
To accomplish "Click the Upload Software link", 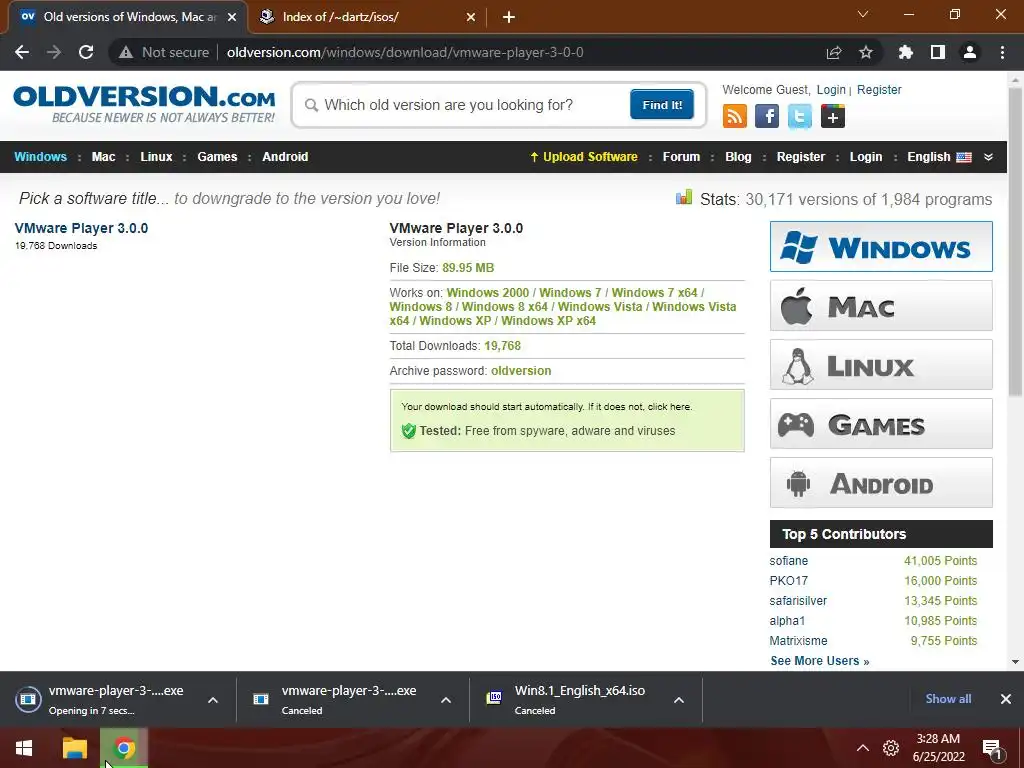I will [x=584, y=157].
